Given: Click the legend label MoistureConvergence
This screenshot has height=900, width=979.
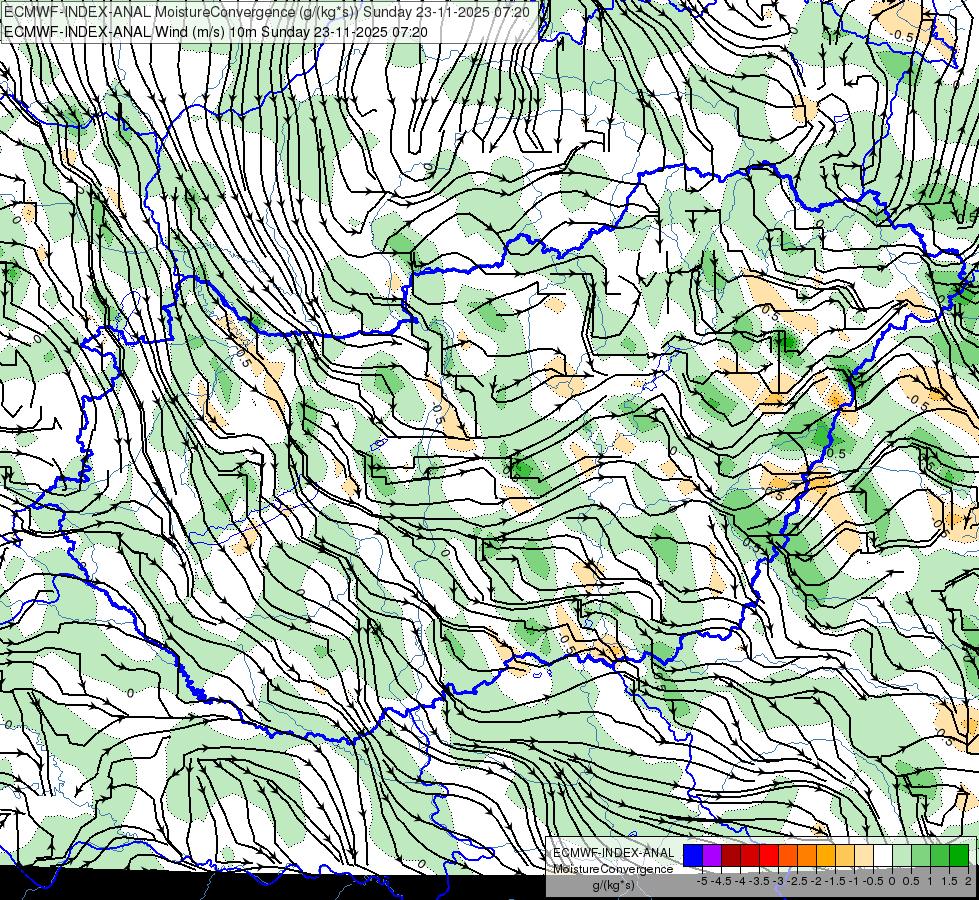Looking at the screenshot, I should coord(613,869).
